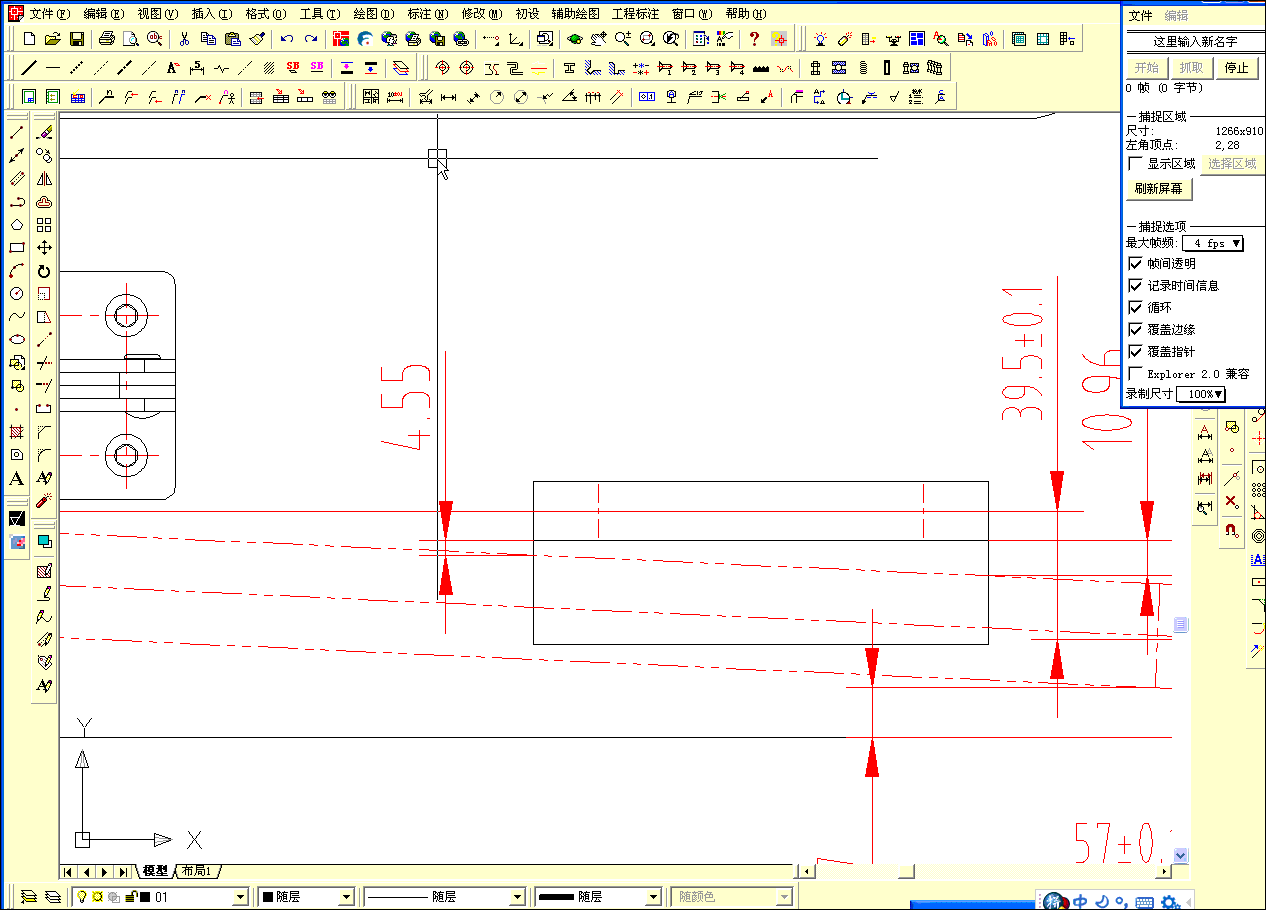Screen dimensions: 1266x910
Task: Click the vertical scrollbar down arrow
Action: point(1181,855)
